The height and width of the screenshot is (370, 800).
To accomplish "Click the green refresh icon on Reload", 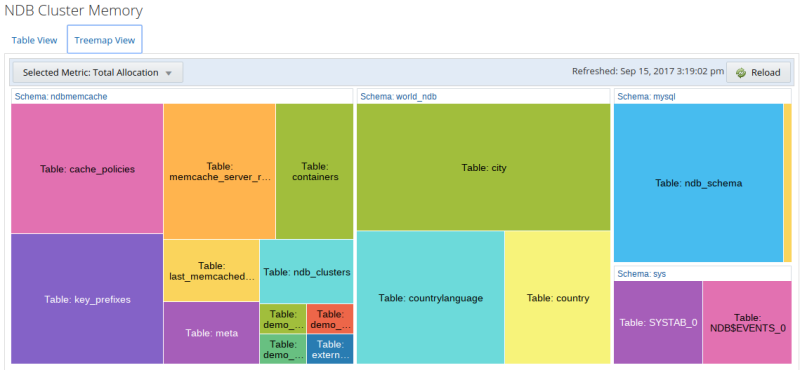I will (x=741, y=73).
